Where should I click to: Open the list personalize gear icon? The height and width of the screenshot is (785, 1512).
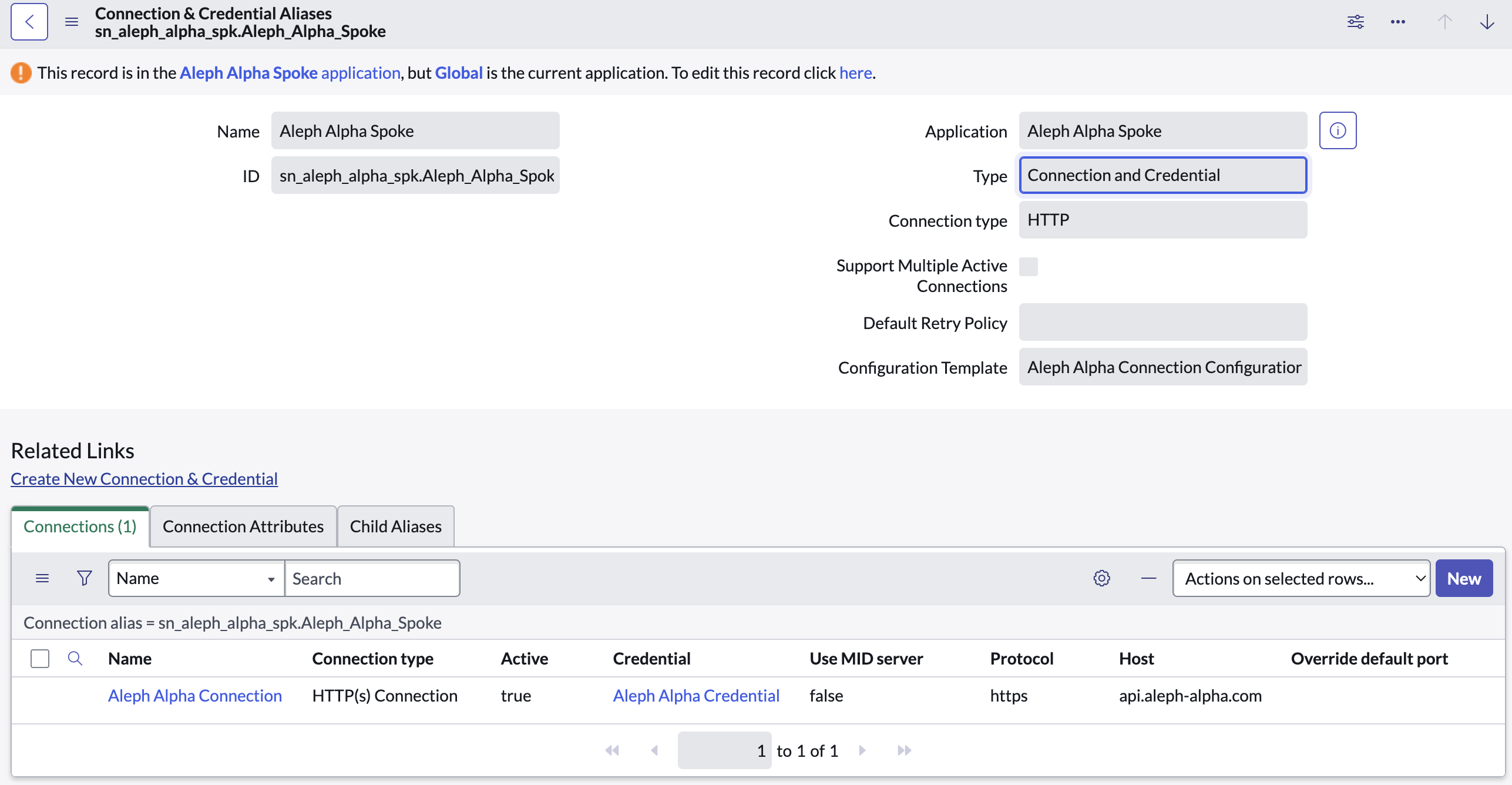click(x=1102, y=578)
